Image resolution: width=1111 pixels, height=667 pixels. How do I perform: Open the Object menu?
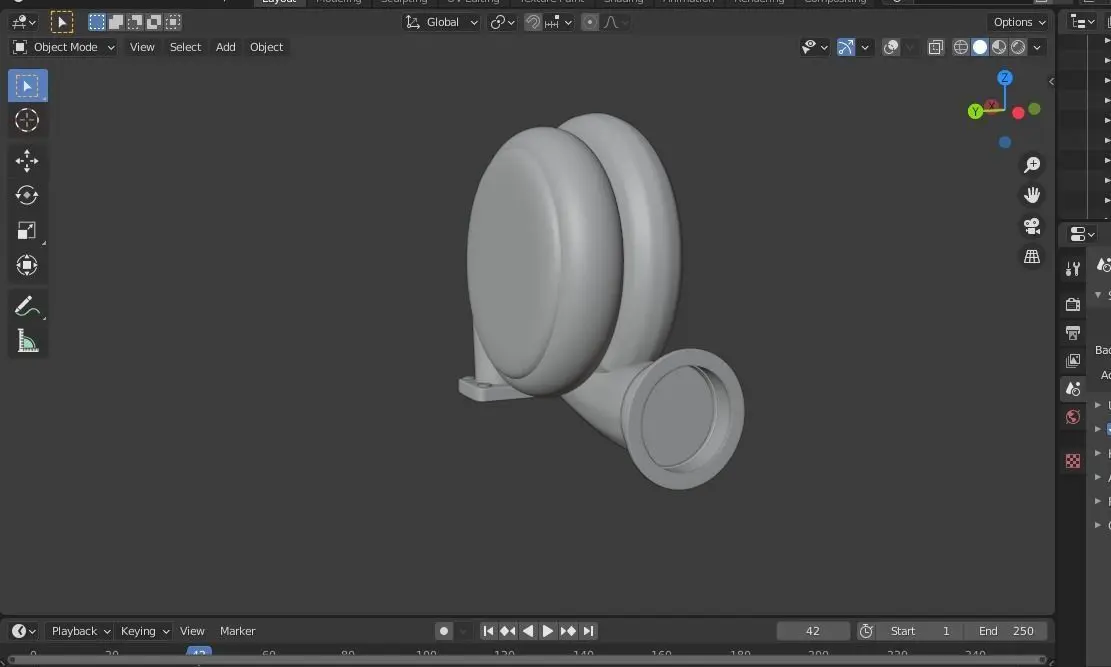266,47
